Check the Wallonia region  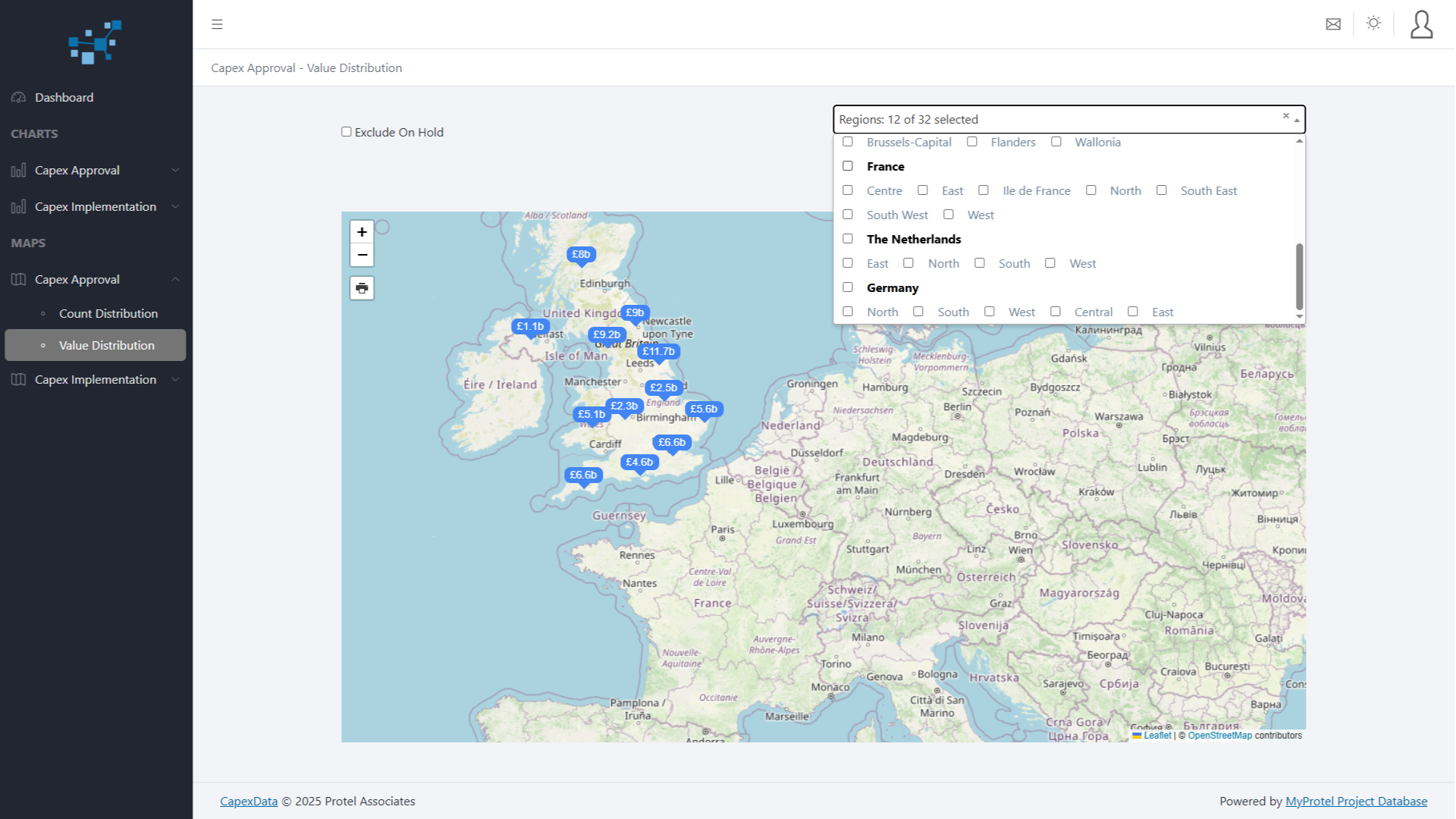pyautogui.click(x=1056, y=142)
